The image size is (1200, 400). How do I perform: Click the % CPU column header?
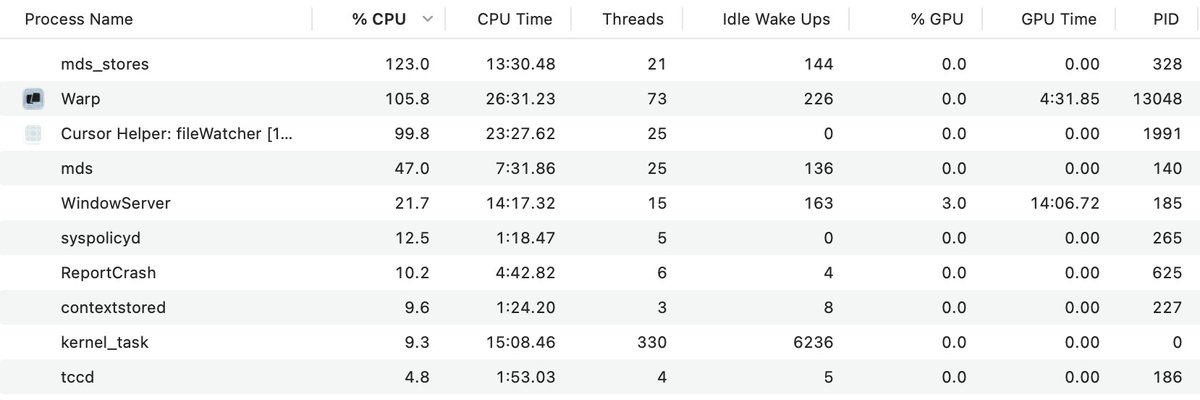coord(379,19)
